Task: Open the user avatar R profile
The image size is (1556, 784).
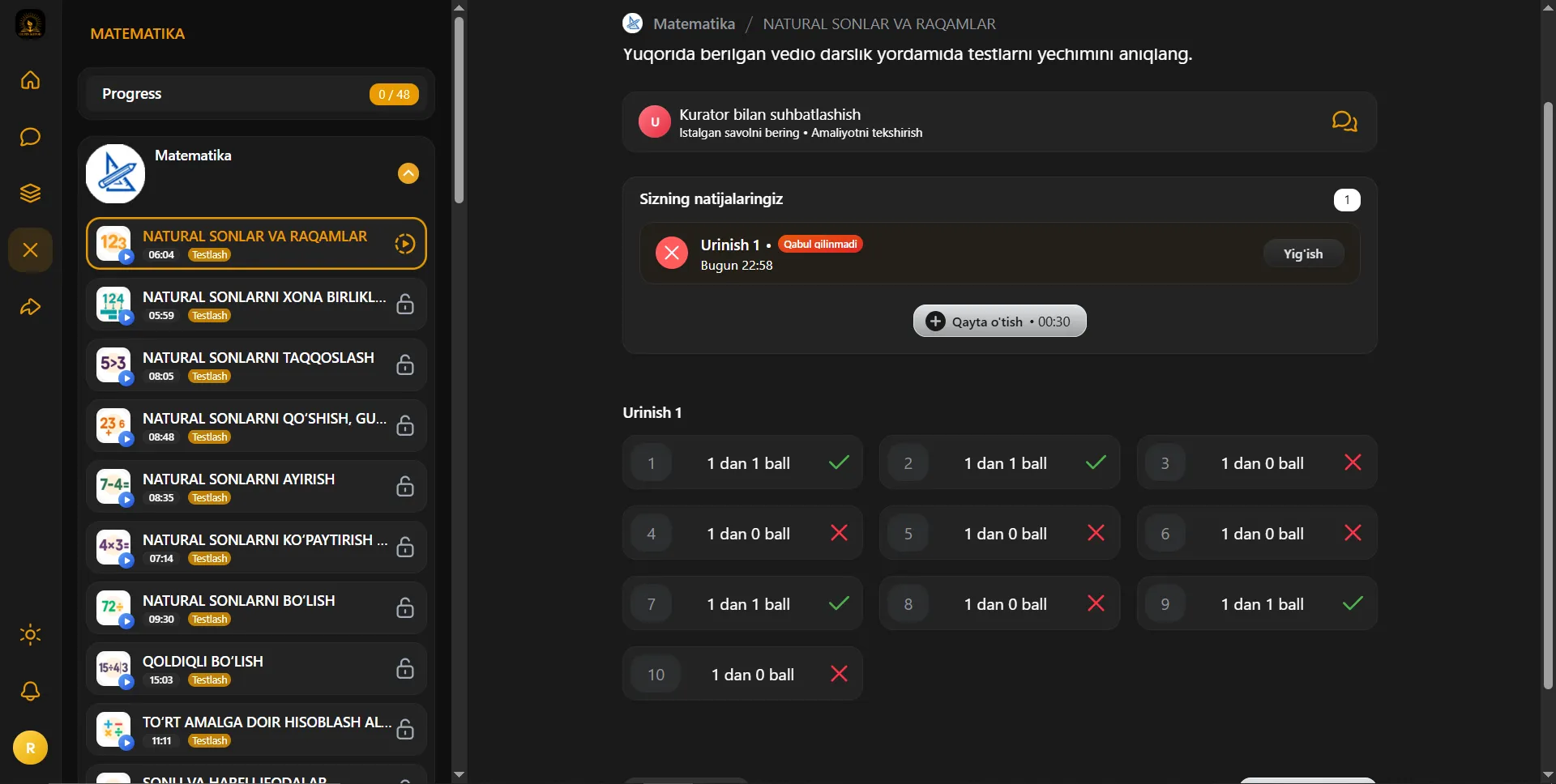Action: pos(30,748)
